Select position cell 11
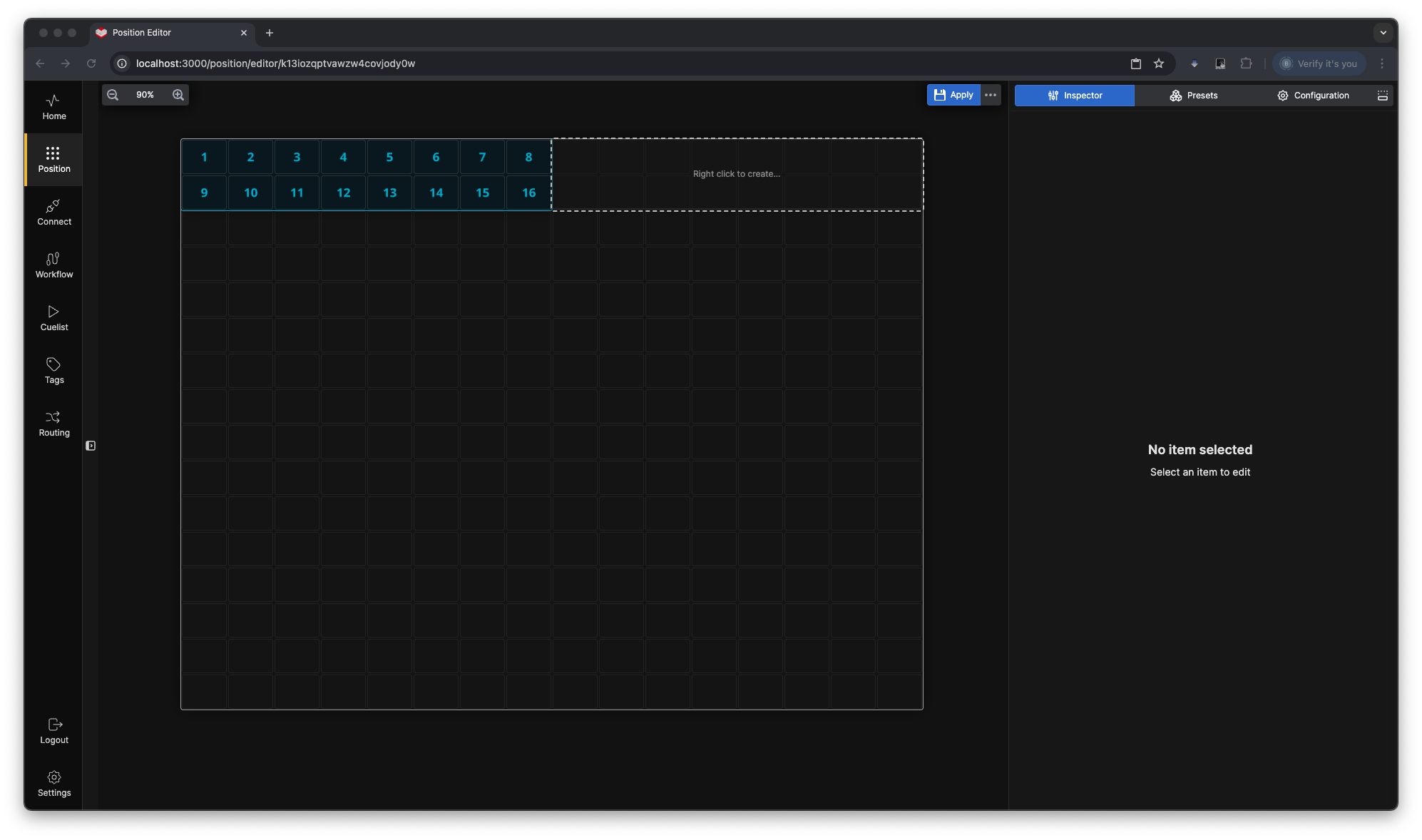 coord(297,193)
